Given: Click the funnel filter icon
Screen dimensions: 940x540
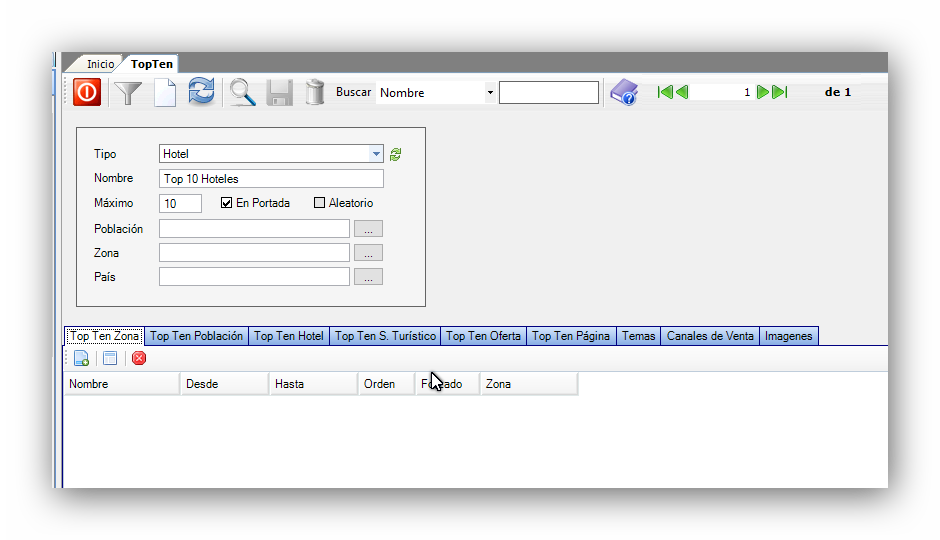Looking at the screenshot, I should 128,92.
